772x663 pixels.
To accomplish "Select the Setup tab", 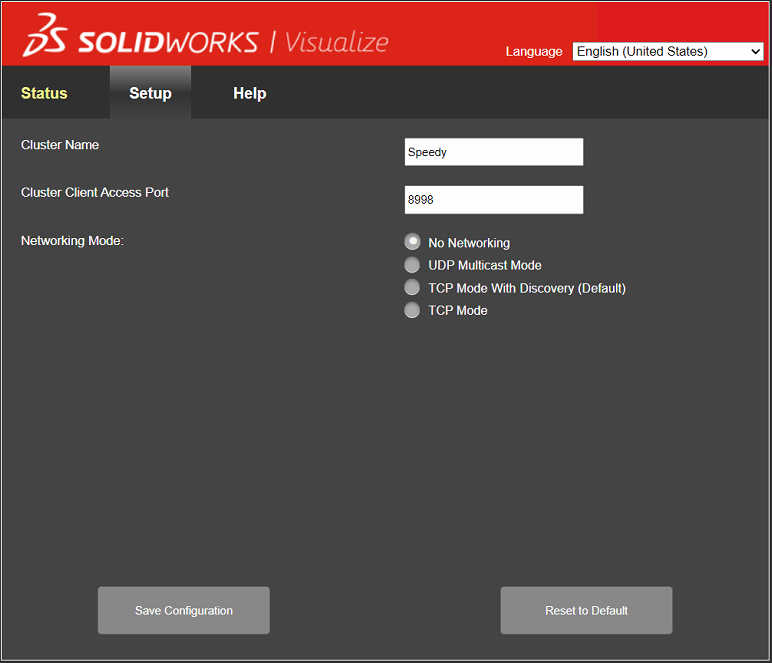I will point(150,93).
